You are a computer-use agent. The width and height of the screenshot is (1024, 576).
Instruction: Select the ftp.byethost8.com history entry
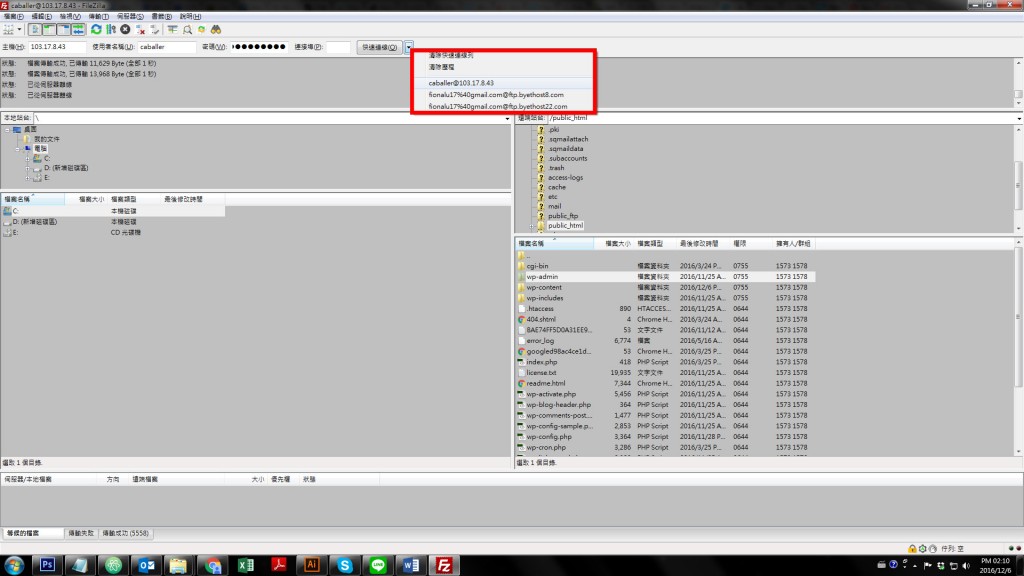pyautogui.click(x=504, y=95)
